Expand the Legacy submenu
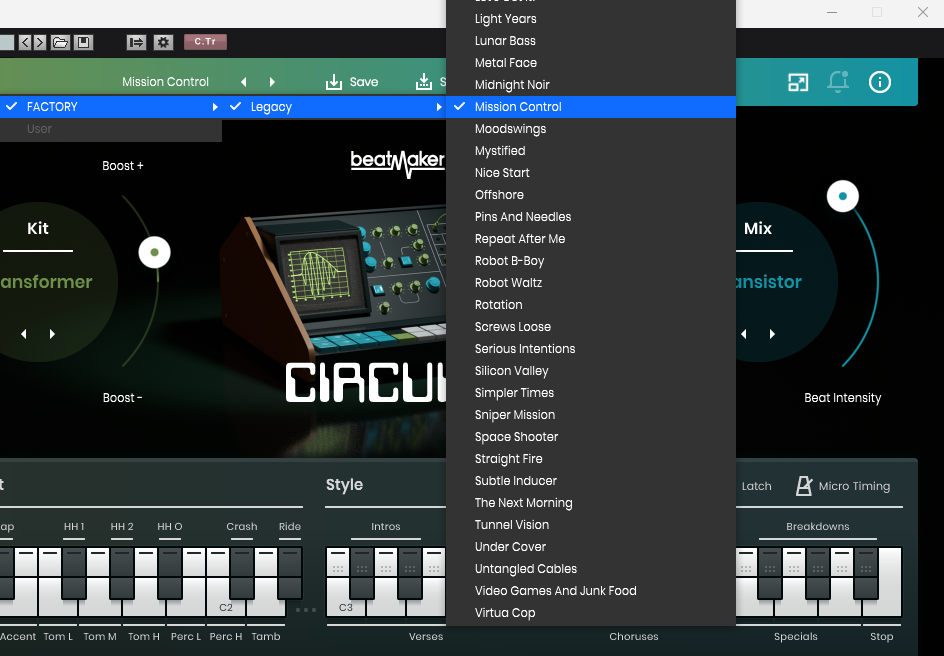 (x=334, y=107)
